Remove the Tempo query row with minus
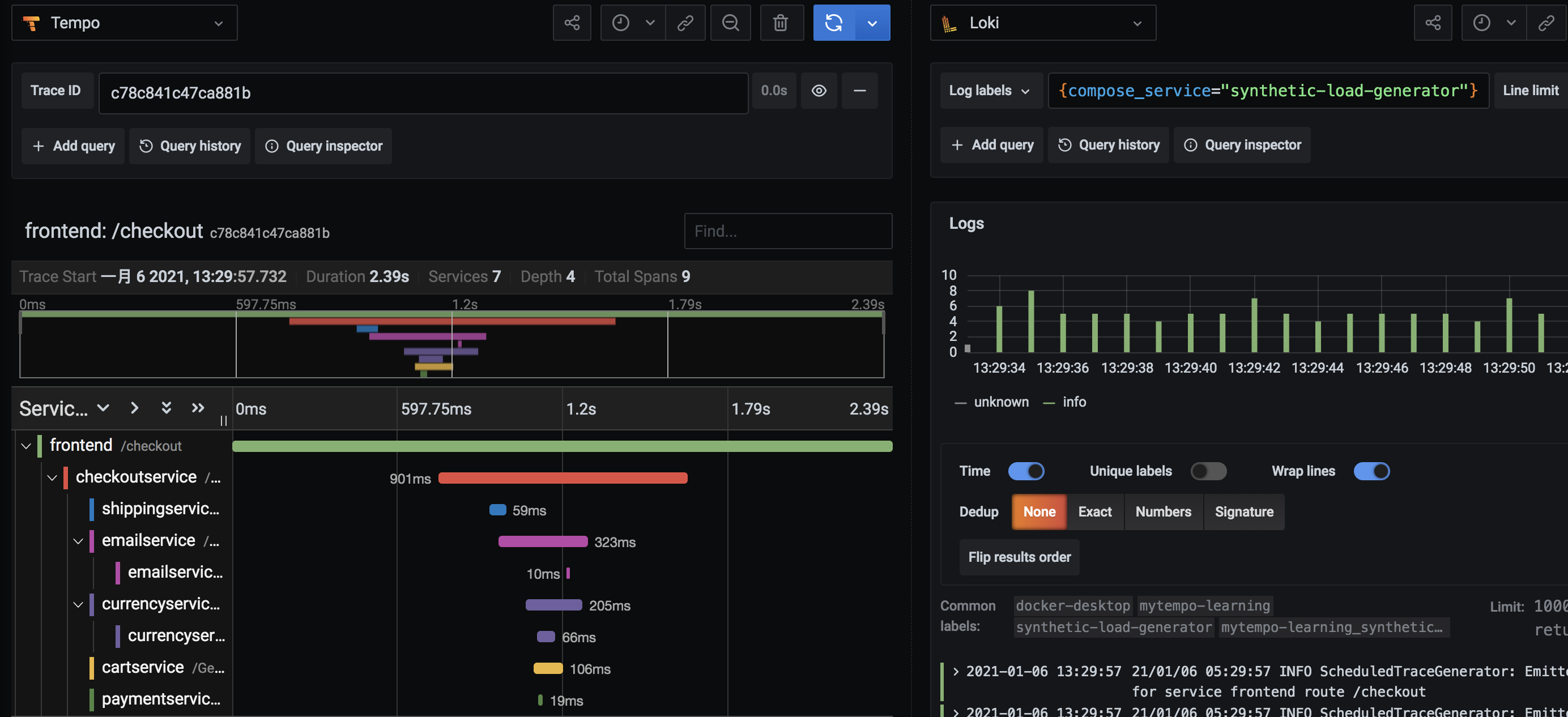The image size is (1568, 717). pyautogui.click(x=859, y=91)
